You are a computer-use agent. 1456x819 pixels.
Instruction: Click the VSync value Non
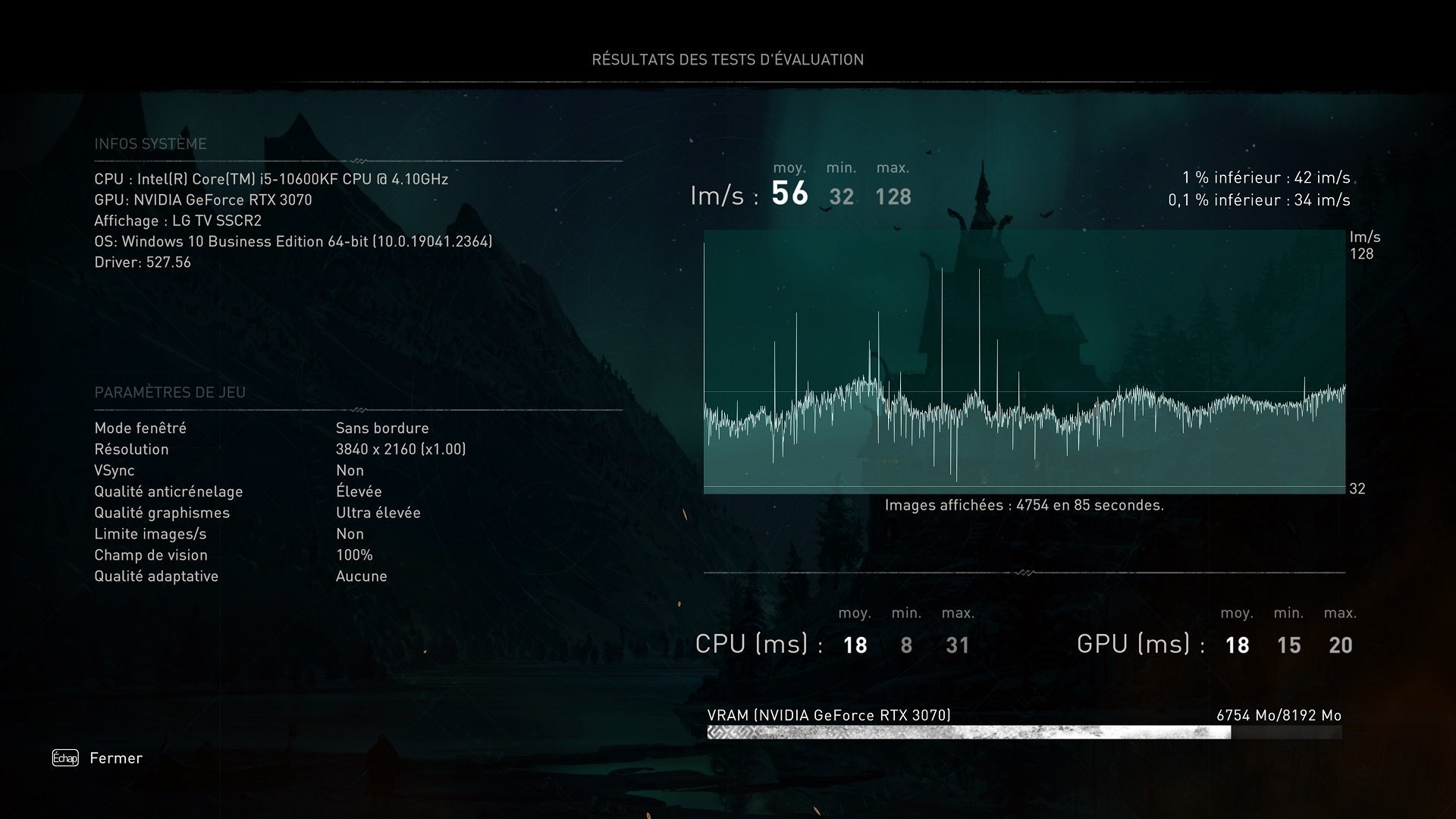(350, 470)
